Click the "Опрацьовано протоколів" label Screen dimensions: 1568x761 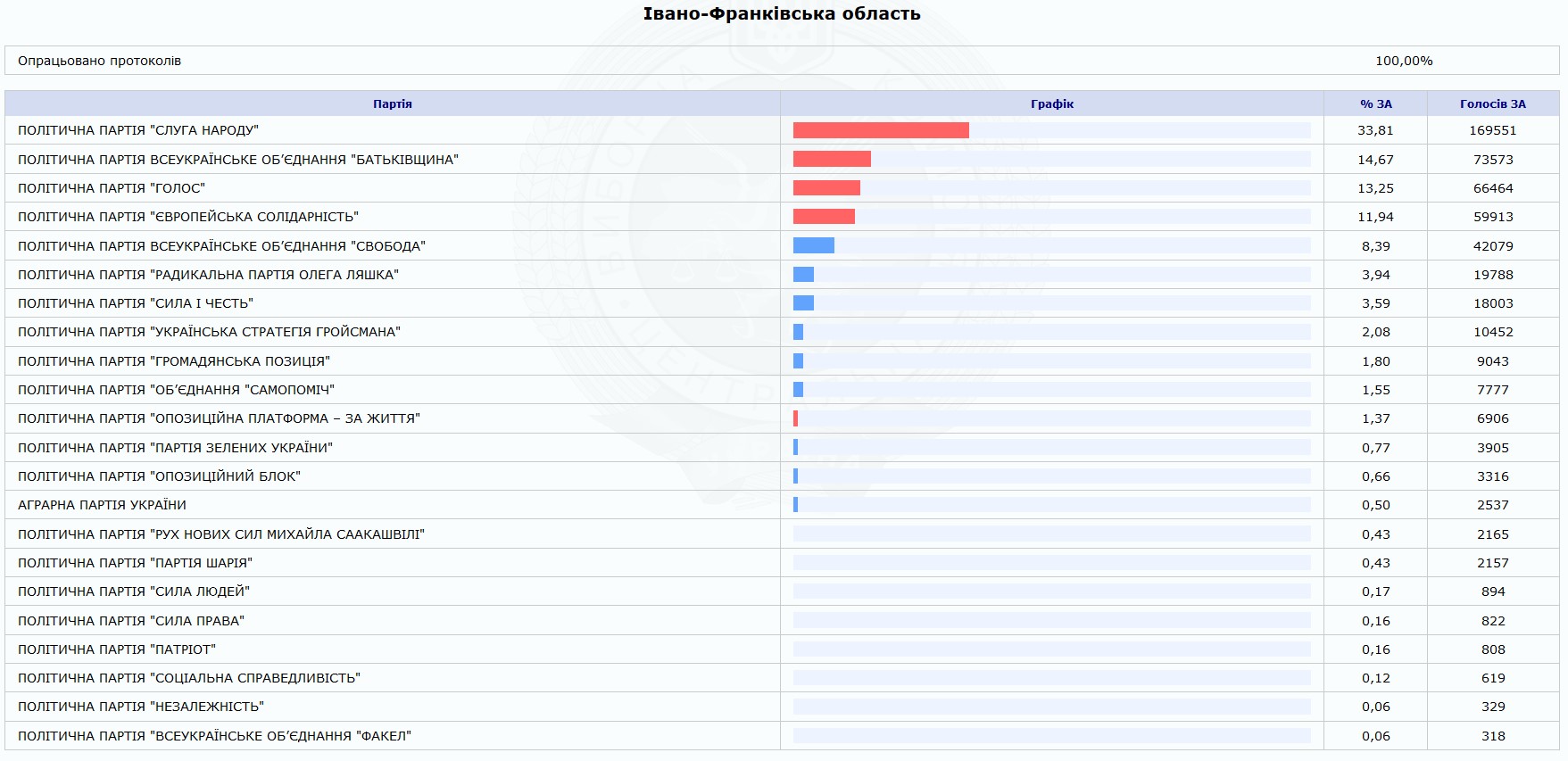tap(99, 61)
